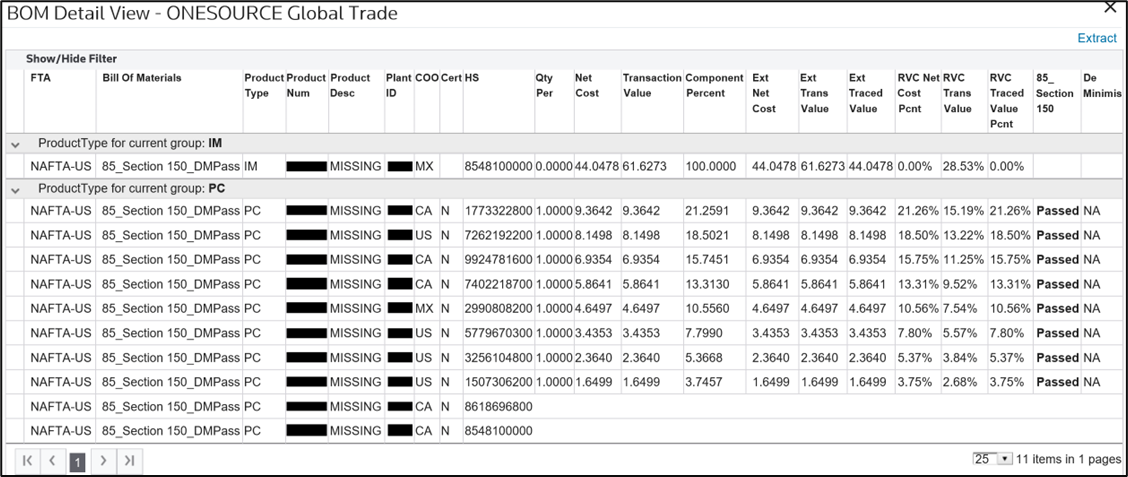Sort by the Product Num column header

tap(306, 86)
